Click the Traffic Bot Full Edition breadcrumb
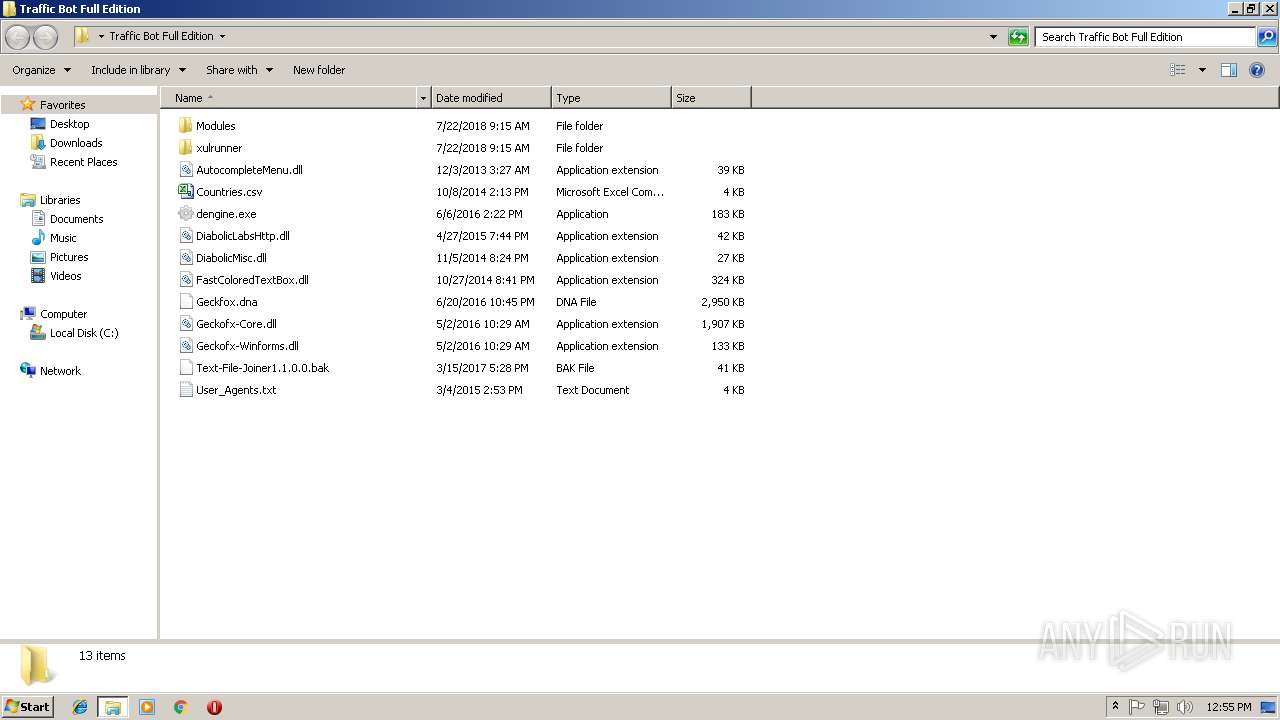The width and height of the screenshot is (1280, 720). tap(161, 36)
